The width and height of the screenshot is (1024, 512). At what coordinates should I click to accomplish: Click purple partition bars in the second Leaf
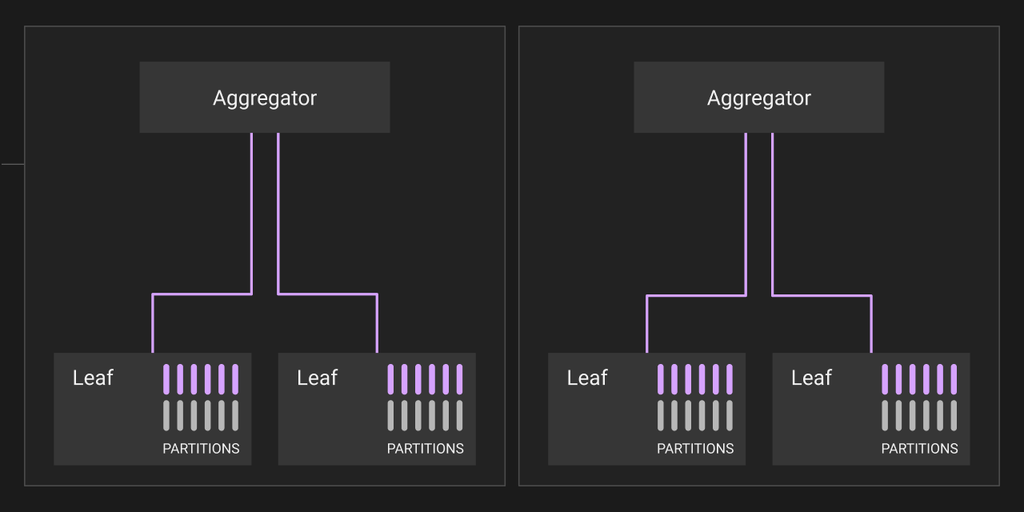tap(425, 379)
